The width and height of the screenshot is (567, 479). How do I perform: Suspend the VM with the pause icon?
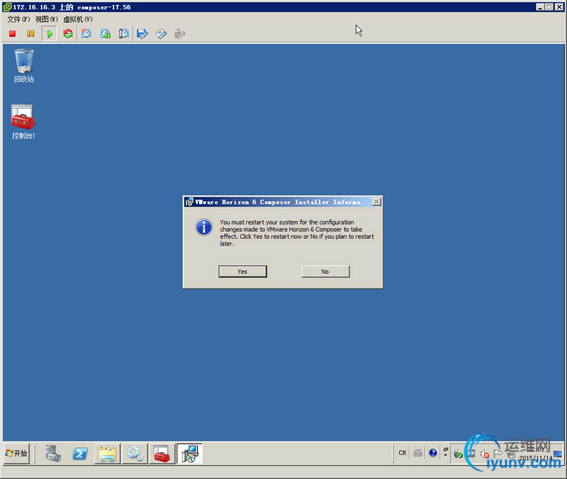point(30,34)
